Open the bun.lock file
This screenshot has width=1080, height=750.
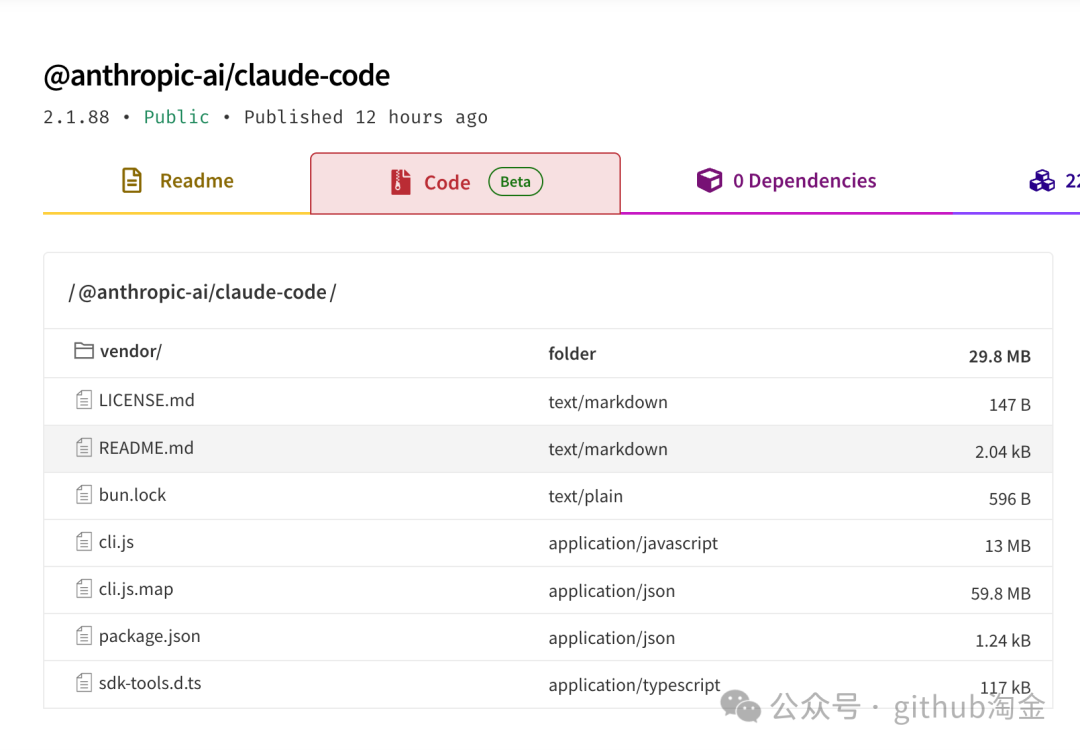click(133, 494)
